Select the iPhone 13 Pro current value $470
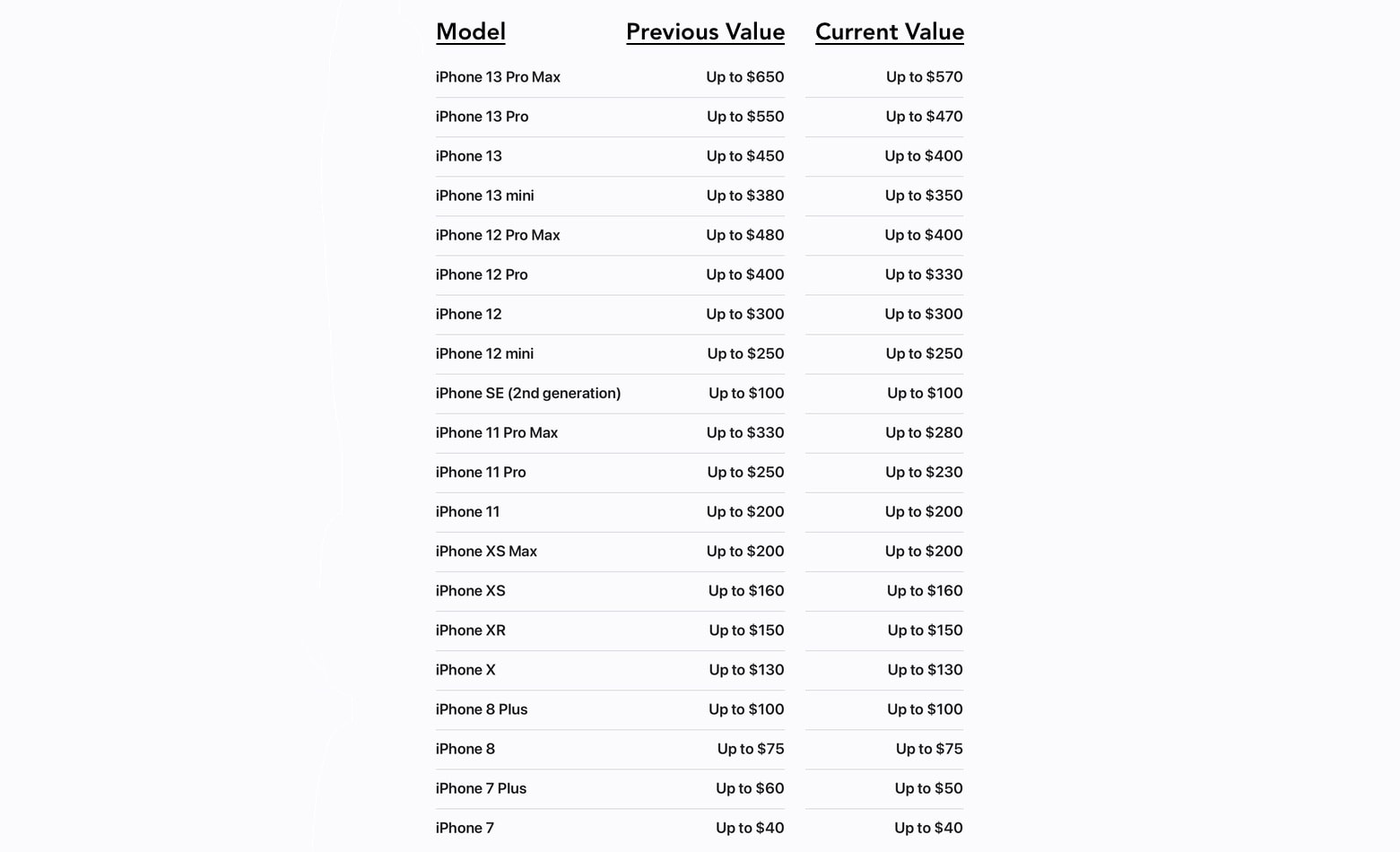This screenshot has height=852, width=1400. pos(924,117)
